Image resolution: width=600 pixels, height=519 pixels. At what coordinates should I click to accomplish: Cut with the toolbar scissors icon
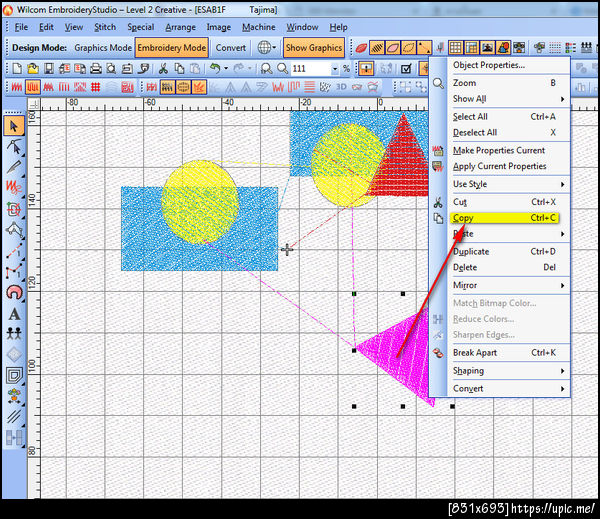(163, 69)
